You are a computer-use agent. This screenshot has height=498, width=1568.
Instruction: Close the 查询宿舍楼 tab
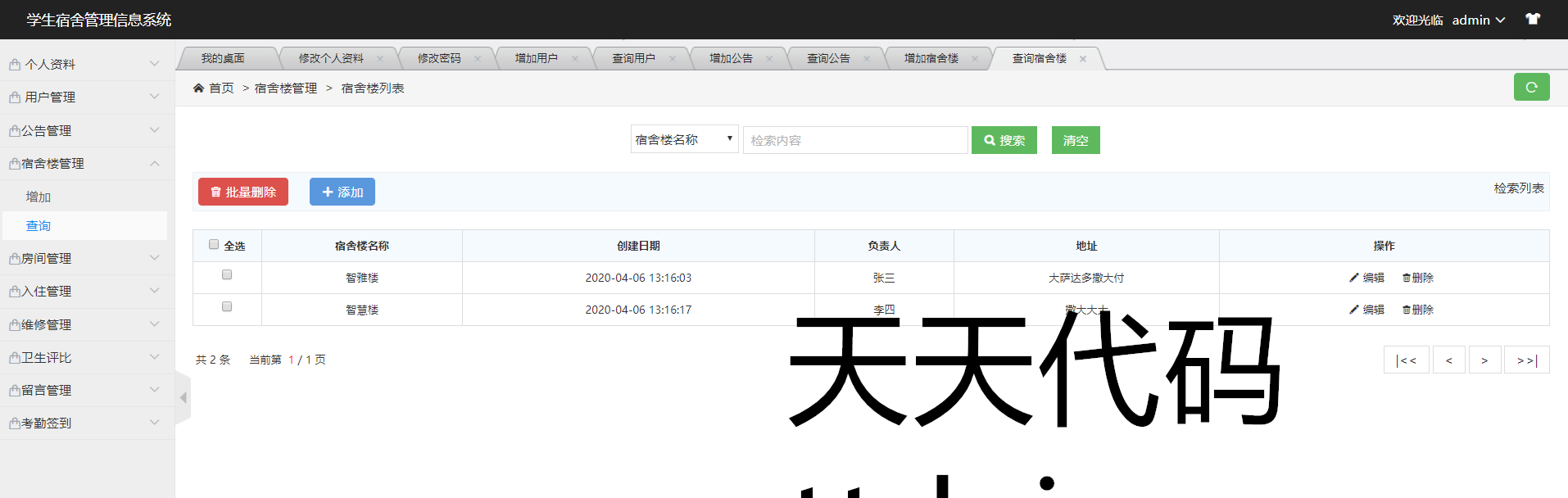[1083, 59]
